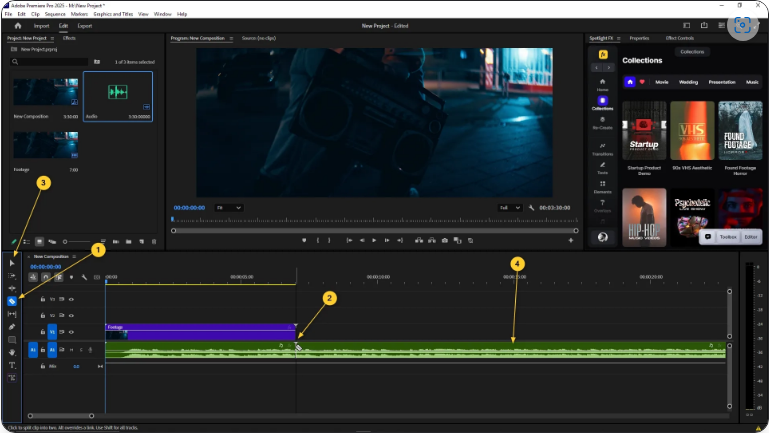Go to Spotlight FX Home
Viewport: 769px width, 433px height.
602,84
